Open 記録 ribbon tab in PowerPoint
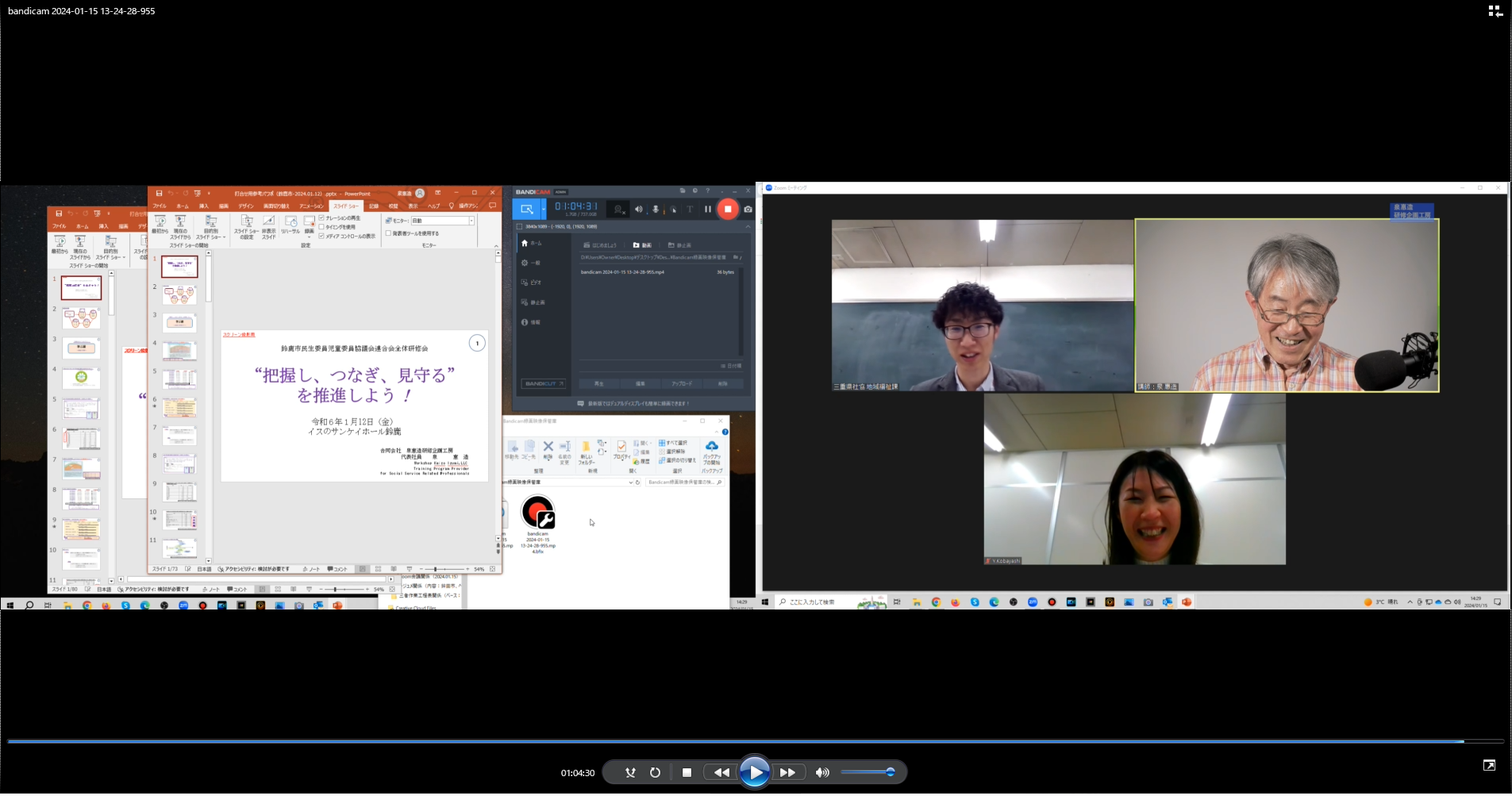 (374, 206)
